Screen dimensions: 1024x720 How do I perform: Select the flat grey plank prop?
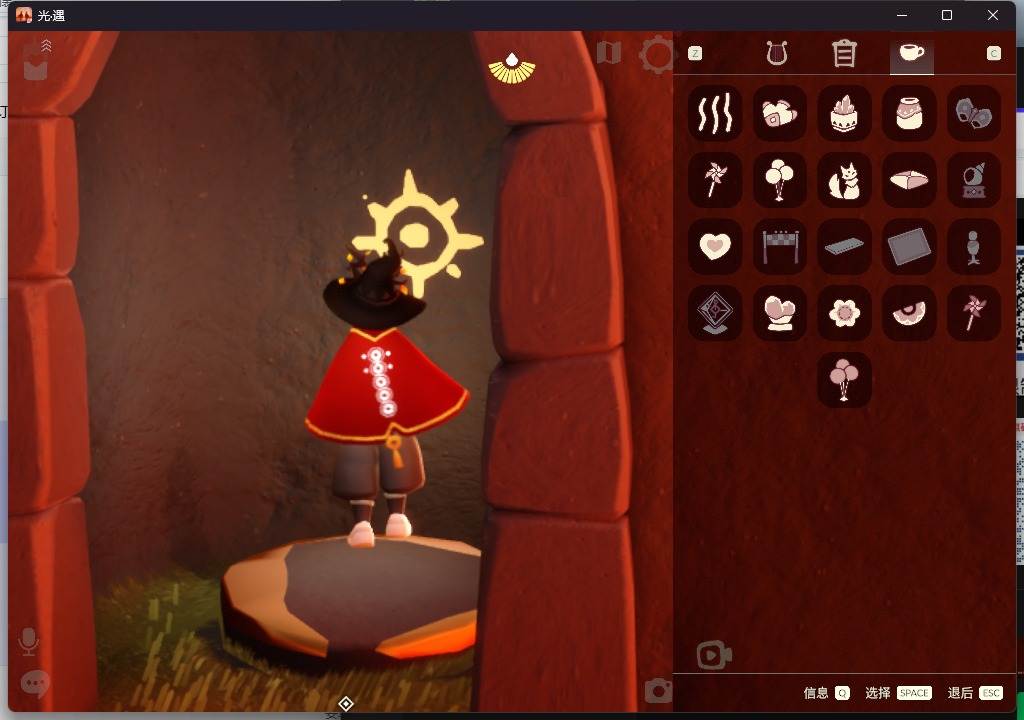844,246
